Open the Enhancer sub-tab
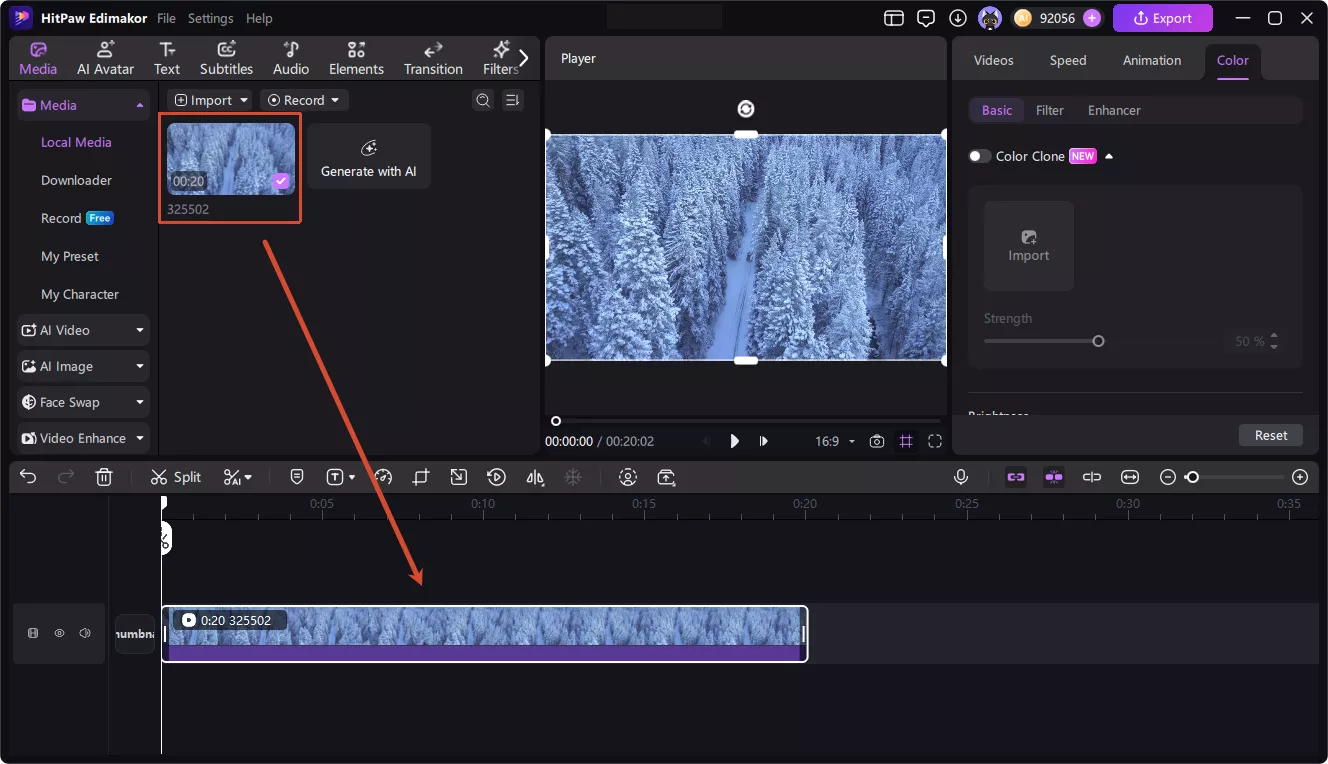 1114,110
